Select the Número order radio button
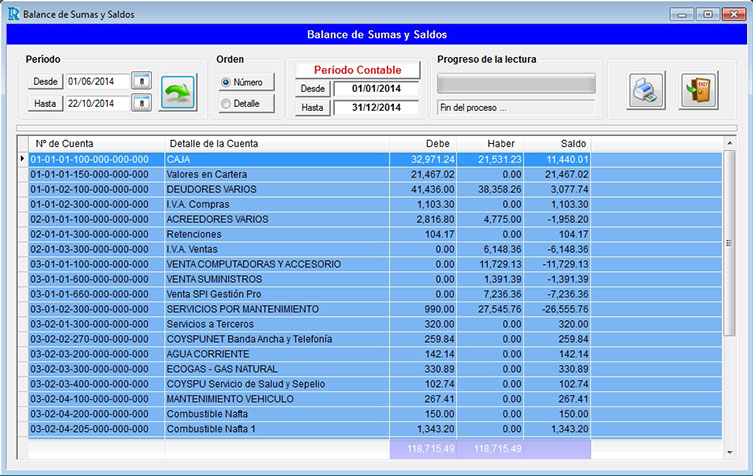This screenshot has height=476, width=753. [226, 82]
